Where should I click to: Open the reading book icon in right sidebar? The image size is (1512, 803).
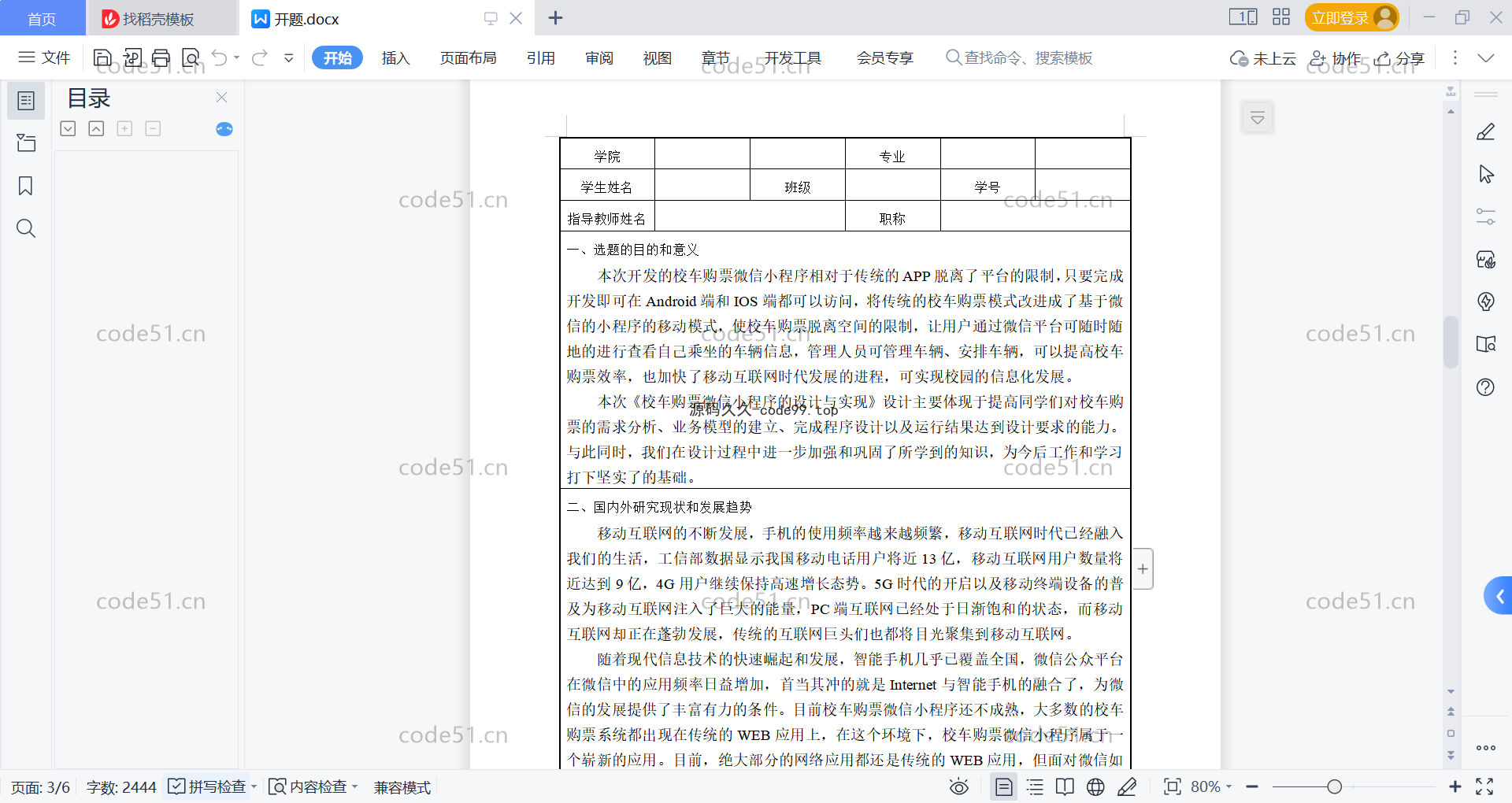(x=1486, y=344)
